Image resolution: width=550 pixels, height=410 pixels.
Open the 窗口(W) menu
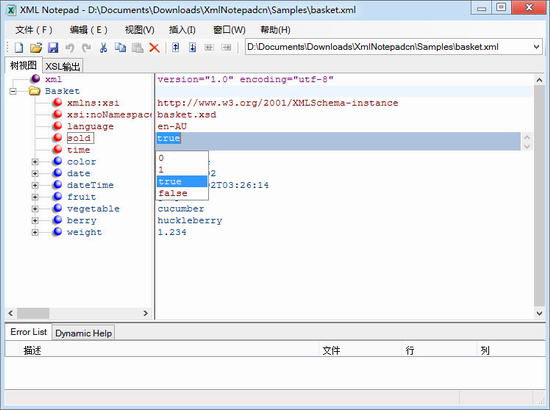(x=229, y=30)
